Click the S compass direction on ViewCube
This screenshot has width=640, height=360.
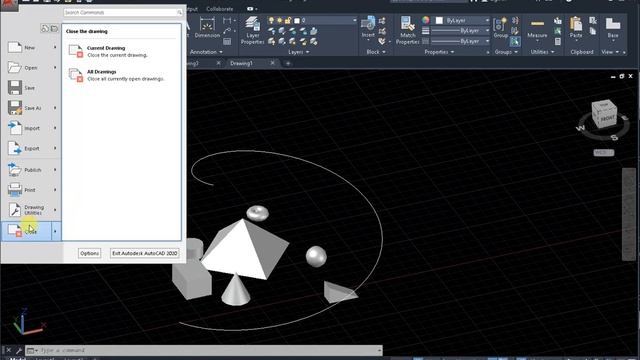(615, 138)
